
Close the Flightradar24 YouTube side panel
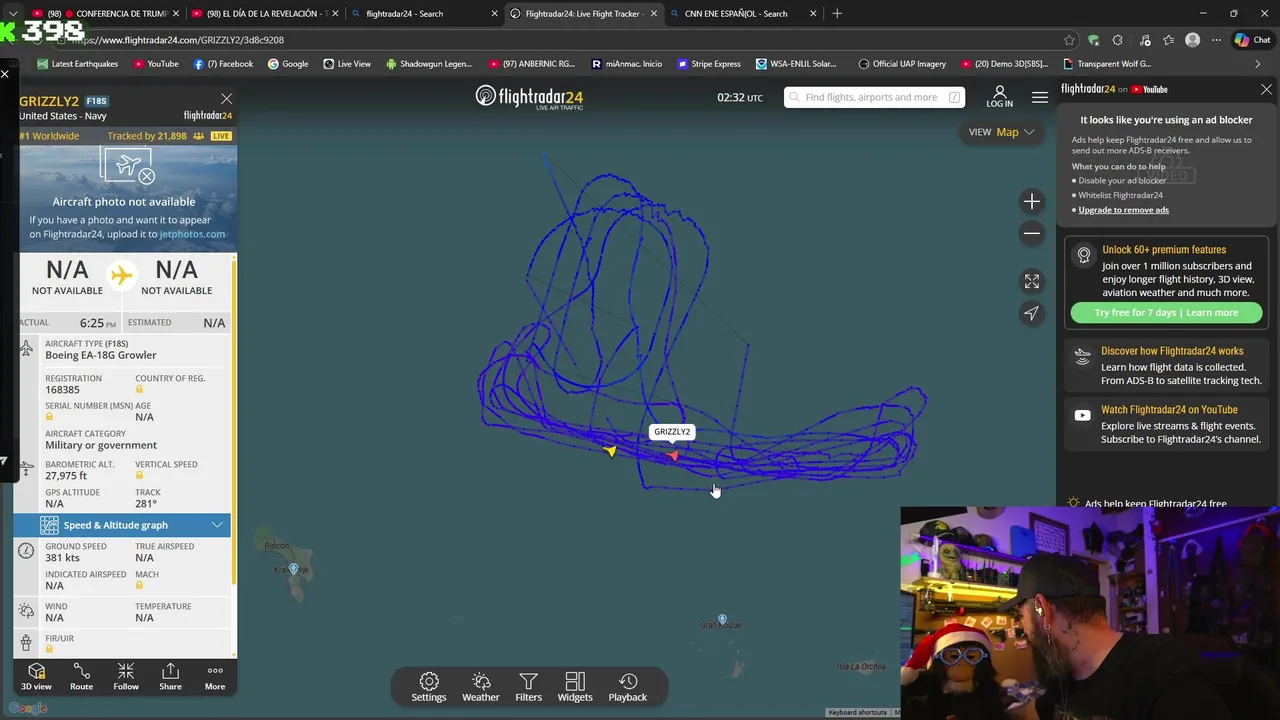1266,89
